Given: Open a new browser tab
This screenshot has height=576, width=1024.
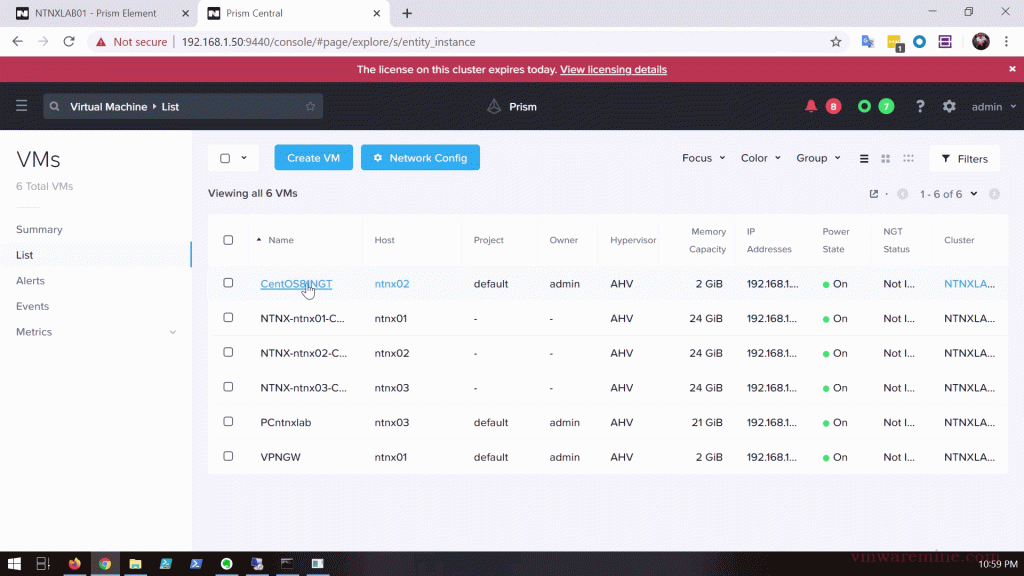Looking at the screenshot, I should 407,13.
